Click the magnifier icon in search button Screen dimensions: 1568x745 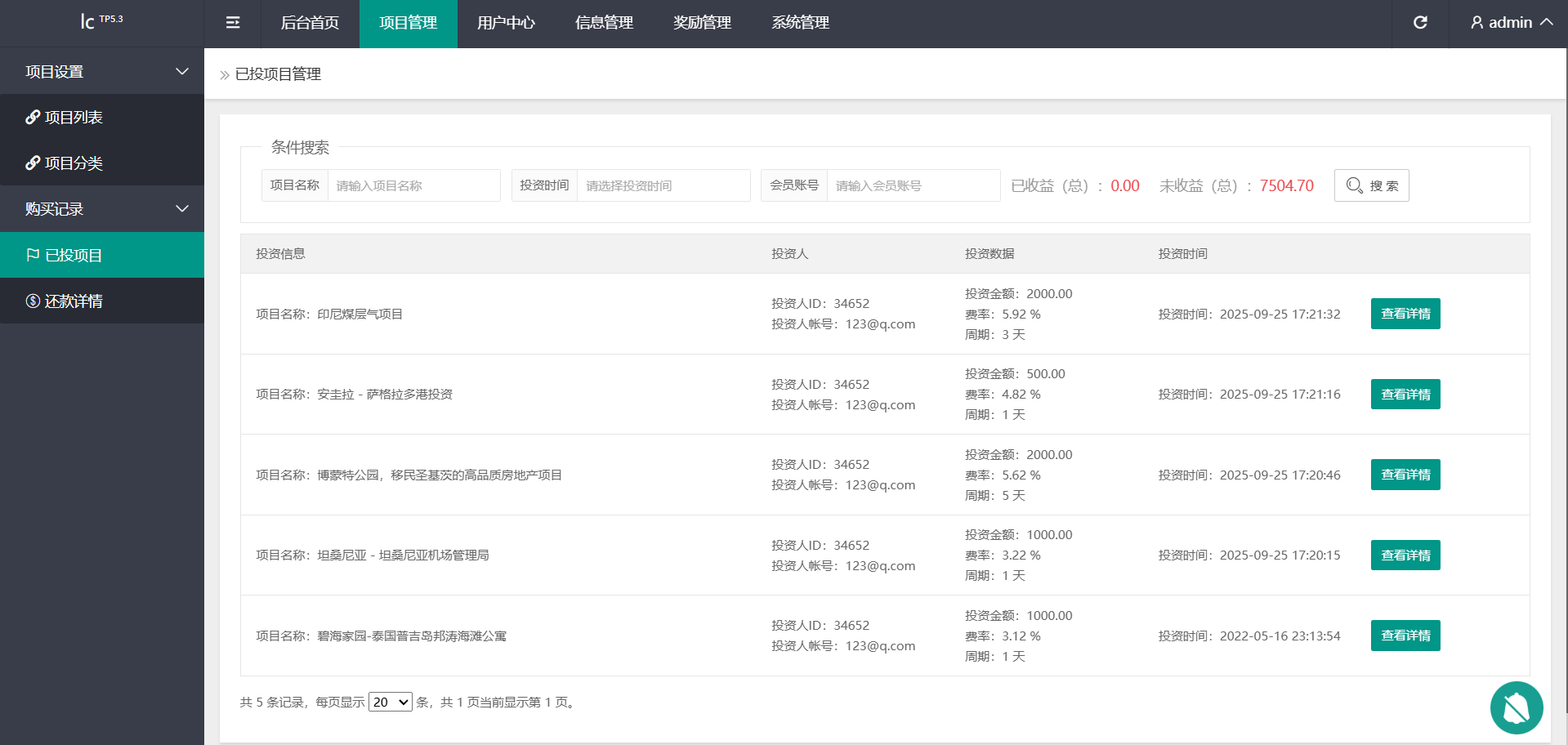[1354, 185]
